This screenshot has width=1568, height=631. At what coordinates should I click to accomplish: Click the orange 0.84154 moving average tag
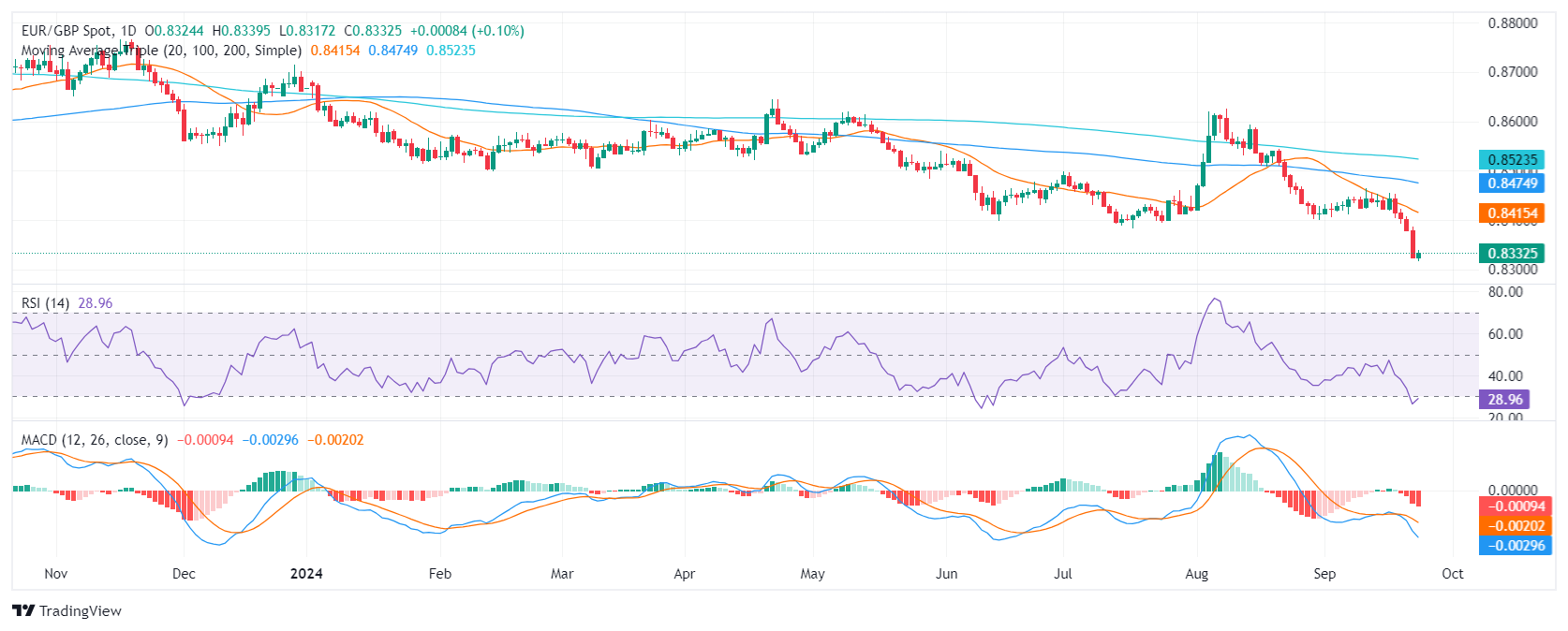point(1512,213)
